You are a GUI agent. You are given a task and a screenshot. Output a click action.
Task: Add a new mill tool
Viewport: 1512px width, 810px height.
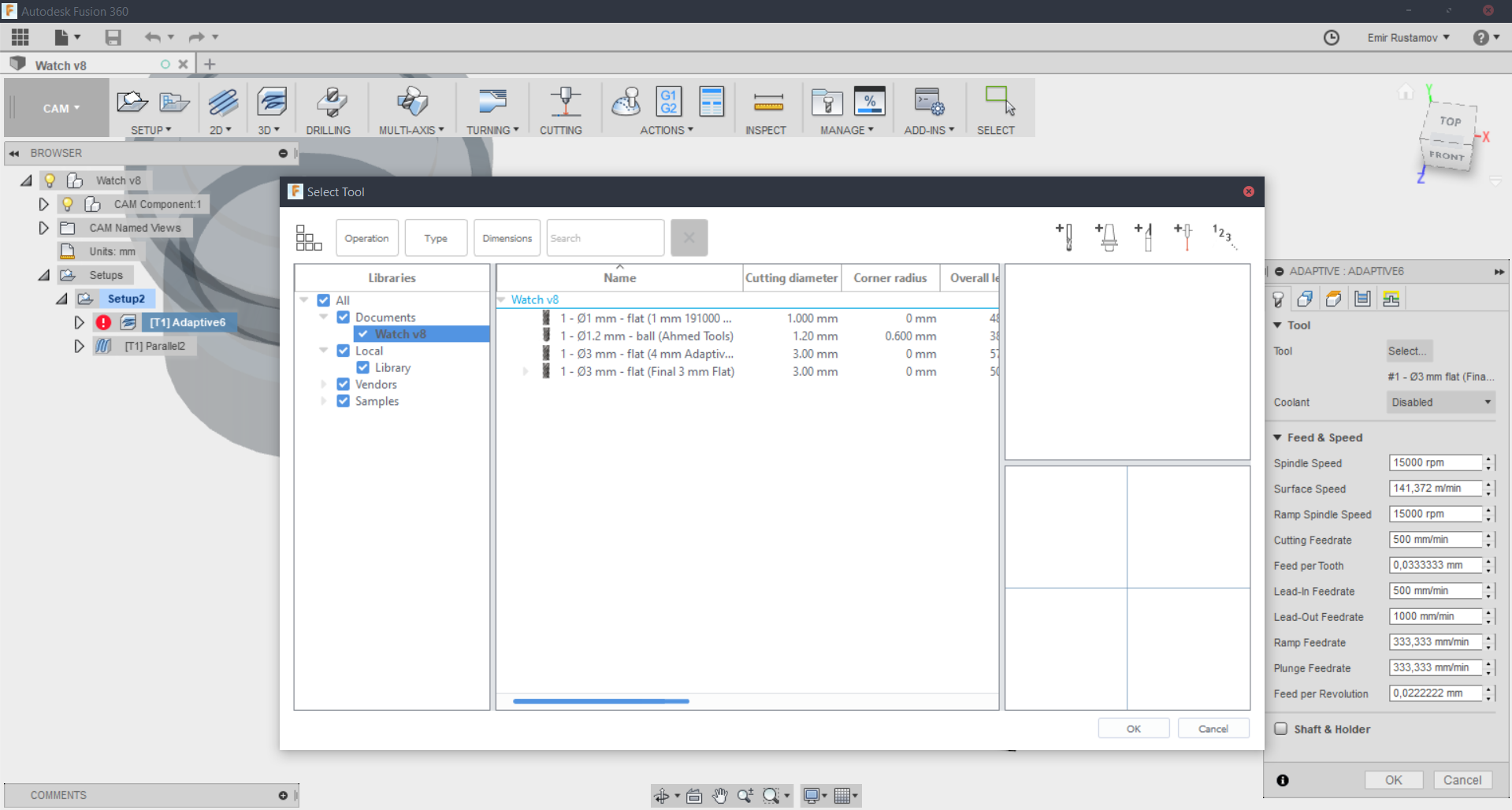1064,236
